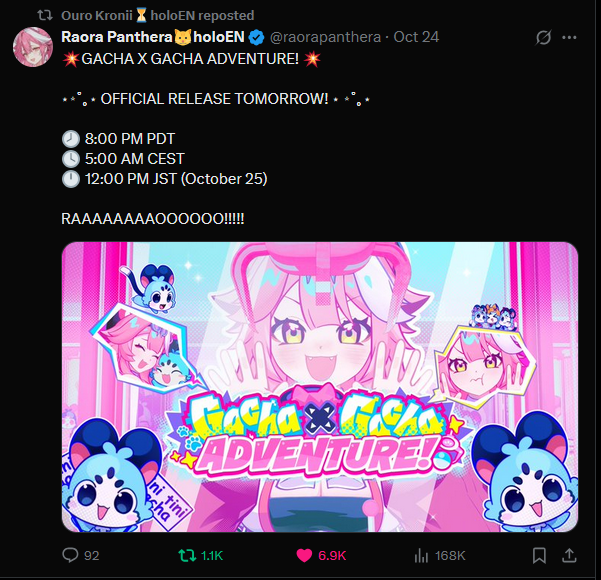This screenshot has width=601, height=580.
Task: Open the @raorapanthera handle link
Action: 325,37
